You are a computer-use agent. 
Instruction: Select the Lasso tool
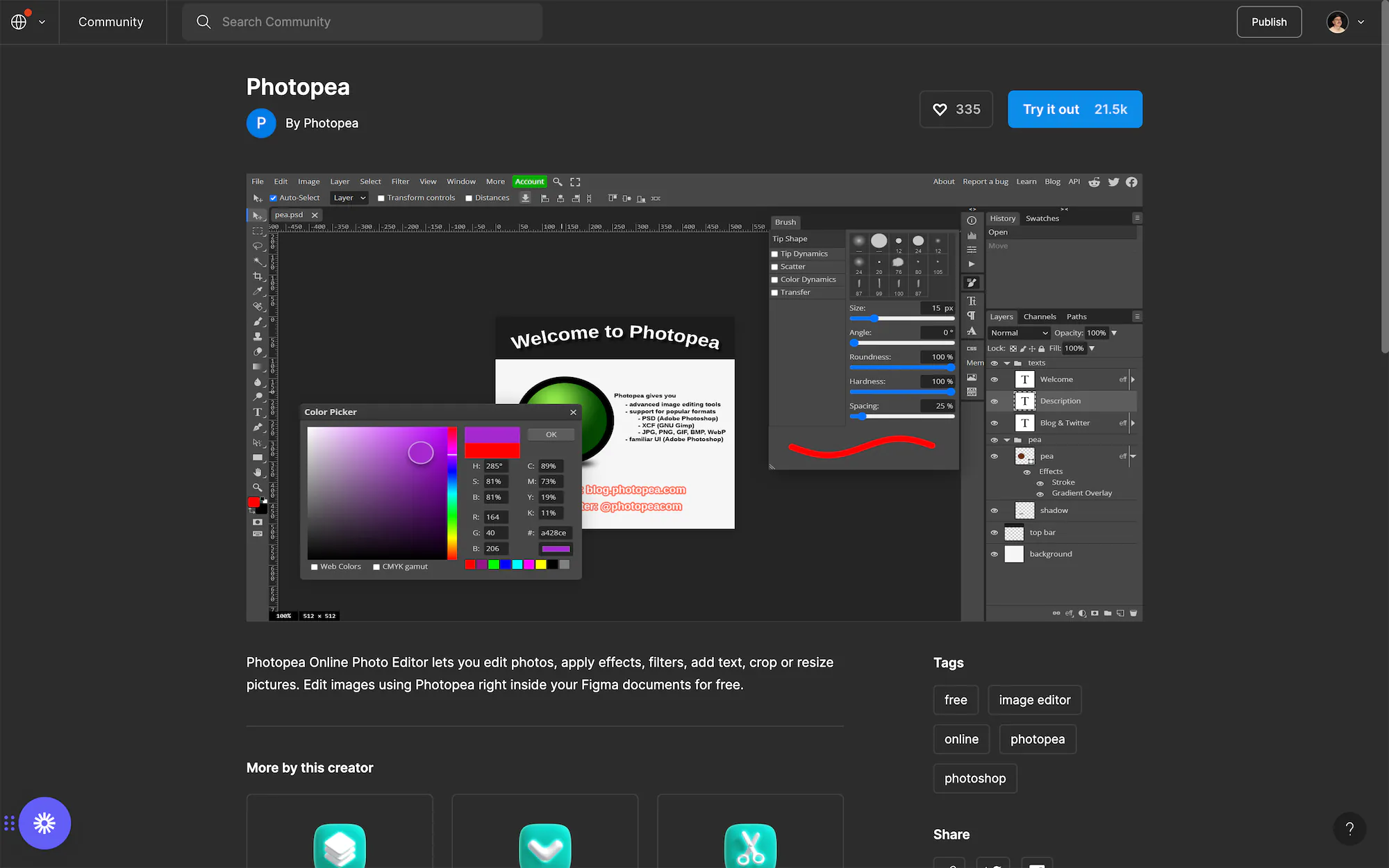[258, 247]
